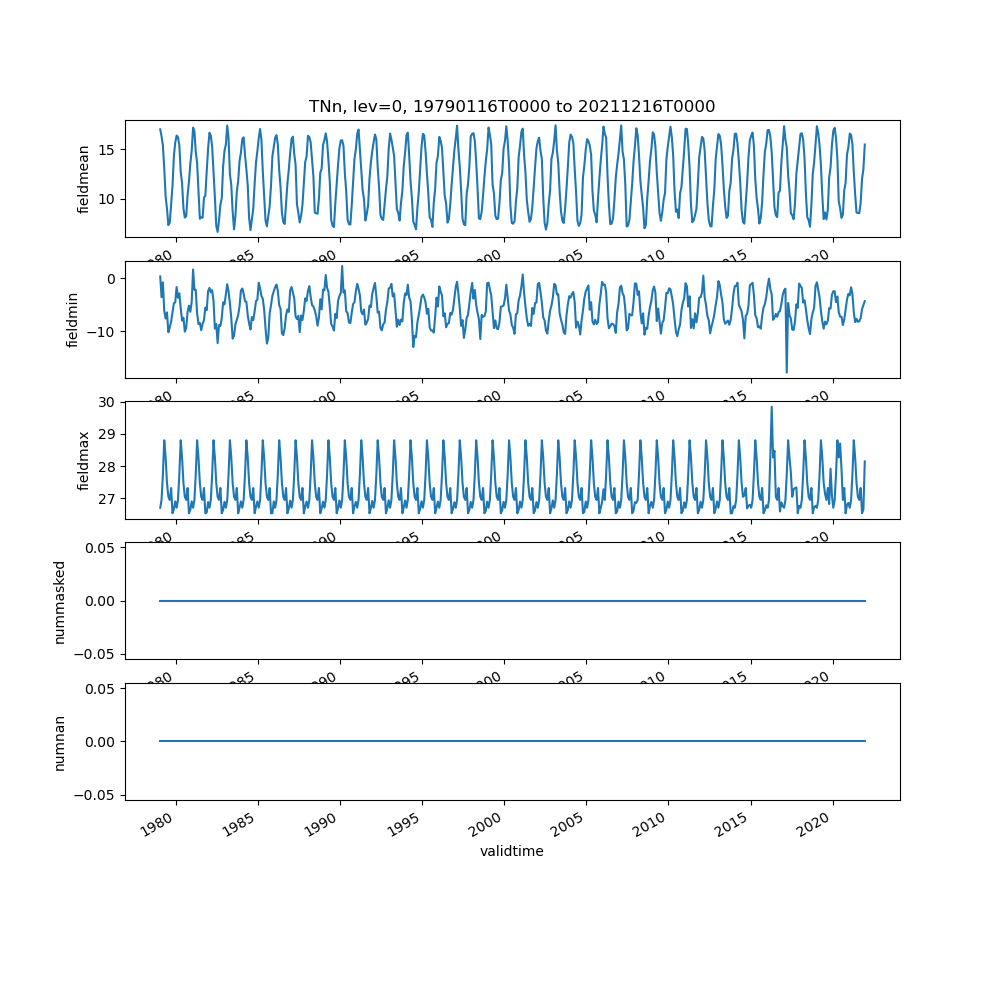Click the -10 tick on fieldmin axis
The width and height of the screenshot is (1000, 1000).
tap(102, 331)
